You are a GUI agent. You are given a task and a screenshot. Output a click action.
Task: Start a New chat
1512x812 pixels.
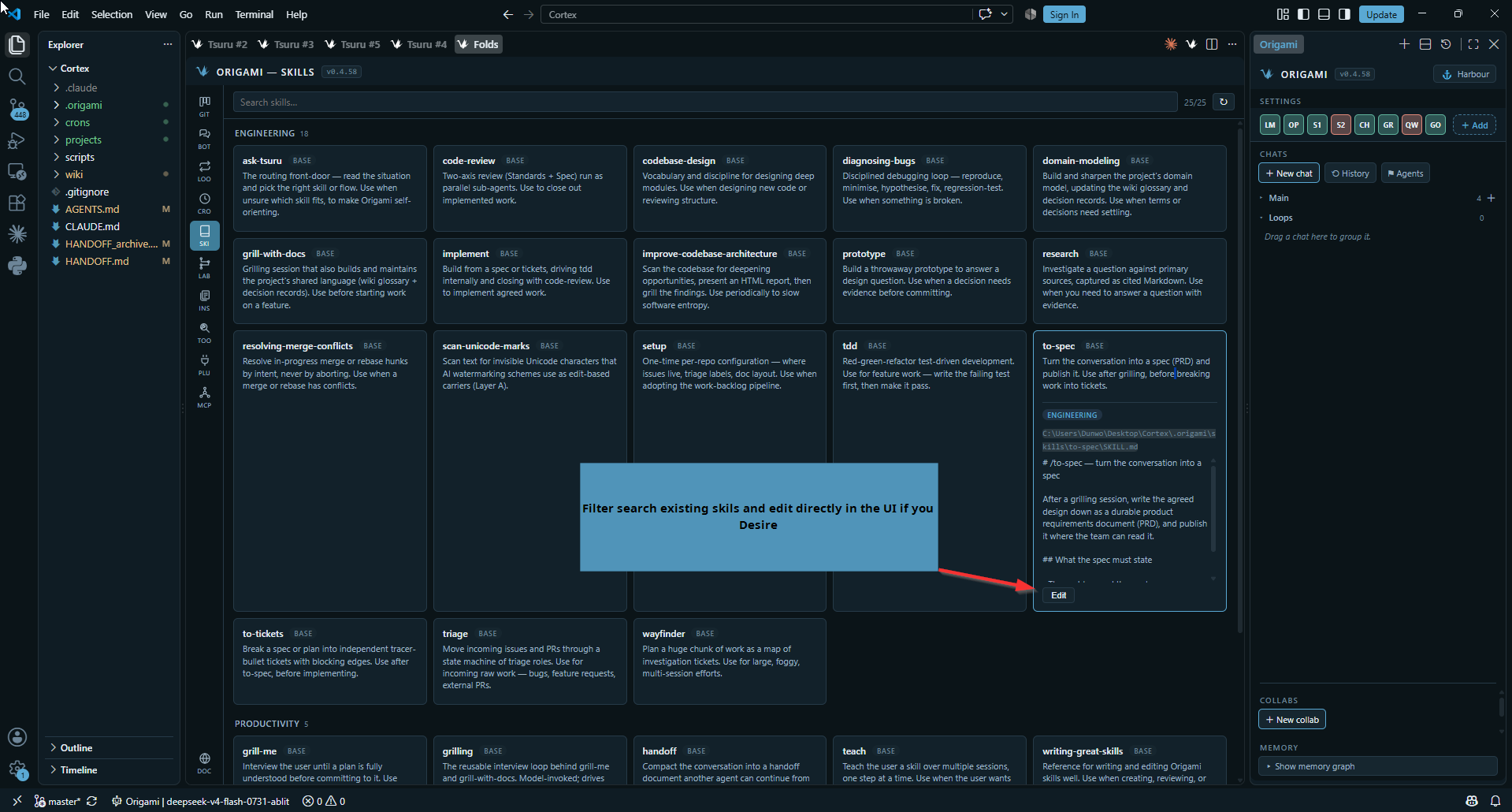click(1288, 173)
